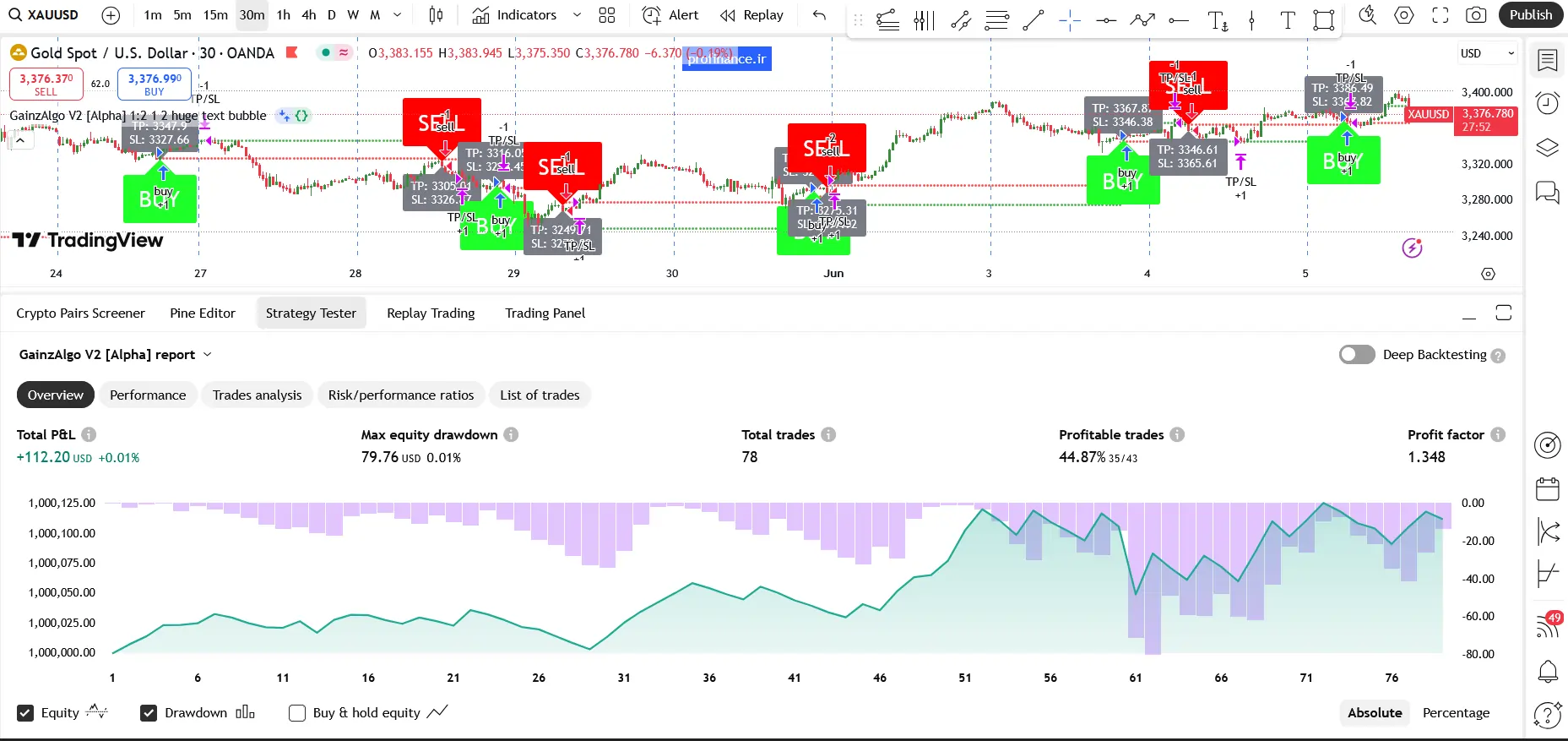Open the layout grid selector

[607, 15]
